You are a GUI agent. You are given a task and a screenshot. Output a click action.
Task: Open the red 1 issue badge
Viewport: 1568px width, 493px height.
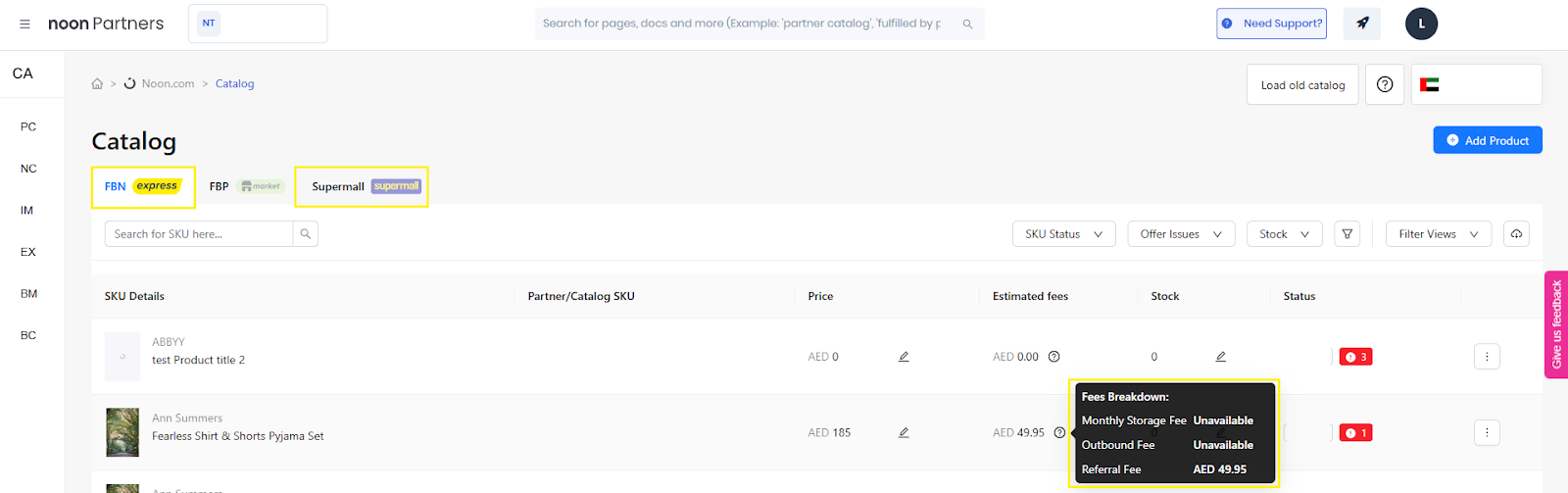pyautogui.click(x=1356, y=433)
